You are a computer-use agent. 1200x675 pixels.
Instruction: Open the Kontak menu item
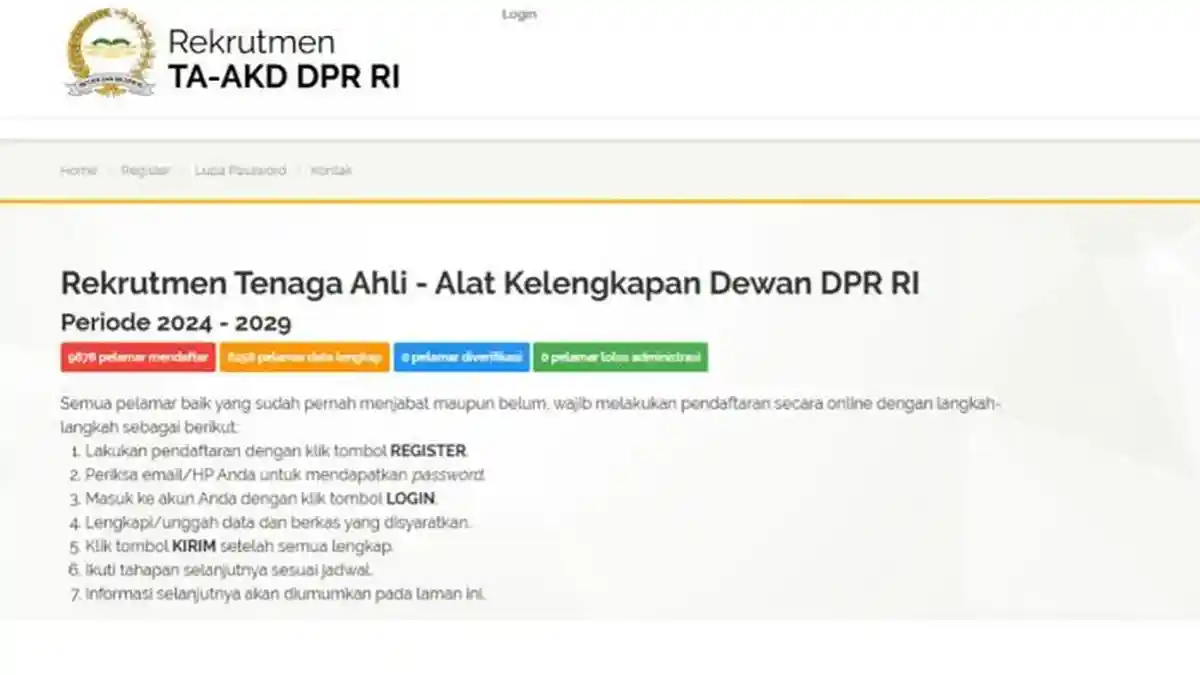[x=331, y=170]
